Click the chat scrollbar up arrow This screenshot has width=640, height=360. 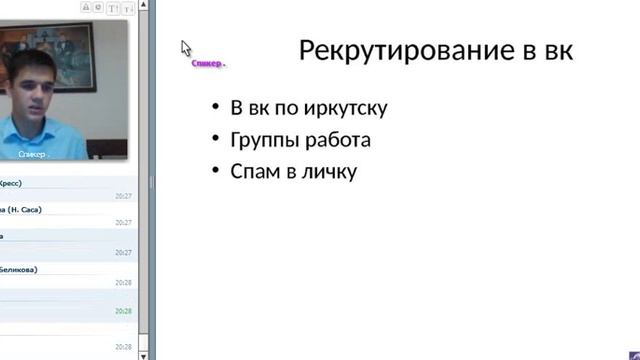point(143,4)
